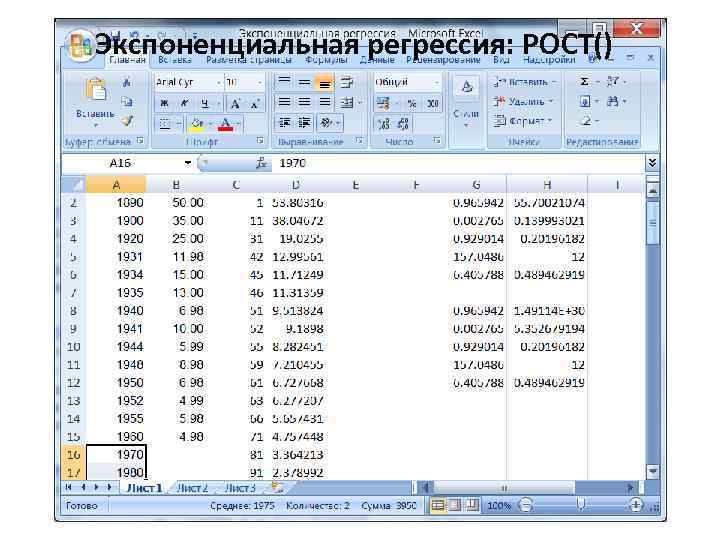
Task: Click the text Orientation icon
Action: 326,122
